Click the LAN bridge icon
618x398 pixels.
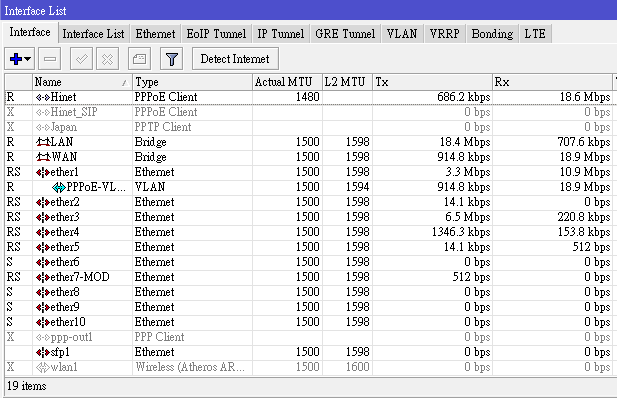(43, 142)
